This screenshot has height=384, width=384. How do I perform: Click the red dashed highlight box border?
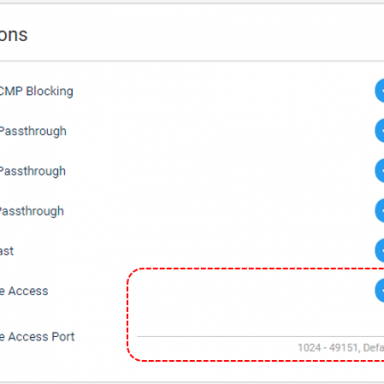(128, 315)
